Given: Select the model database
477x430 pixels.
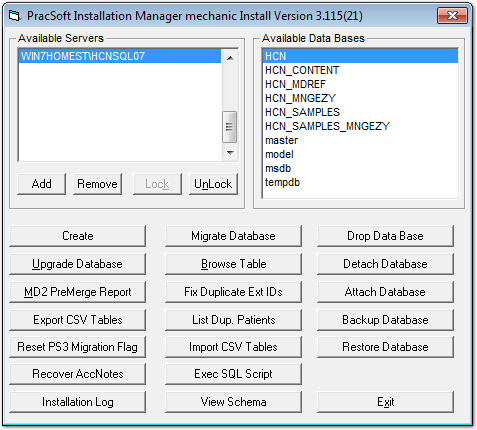Looking at the screenshot, I should (x=360, y=154).
